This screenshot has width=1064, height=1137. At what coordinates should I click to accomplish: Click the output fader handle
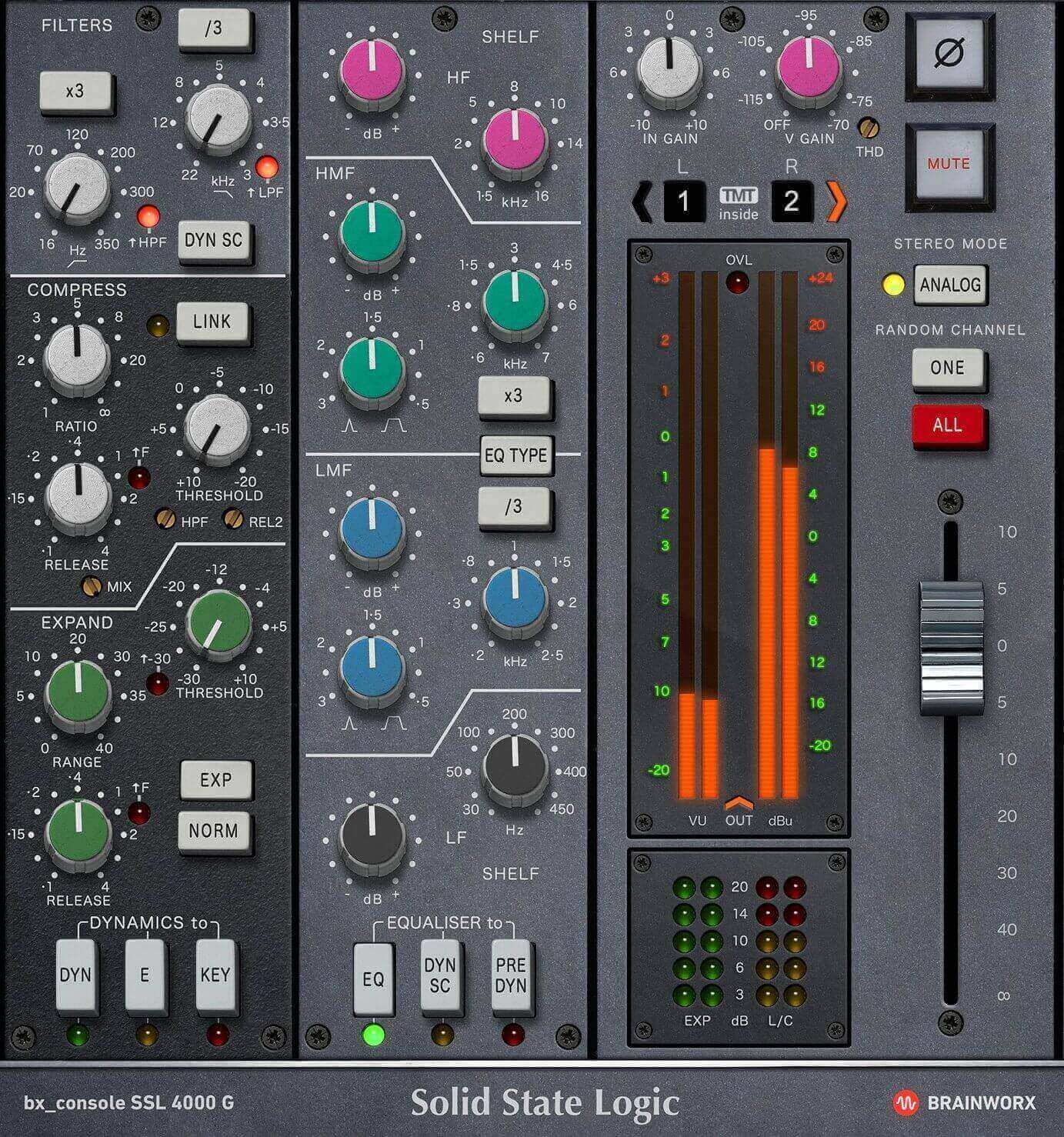[951, 649]
